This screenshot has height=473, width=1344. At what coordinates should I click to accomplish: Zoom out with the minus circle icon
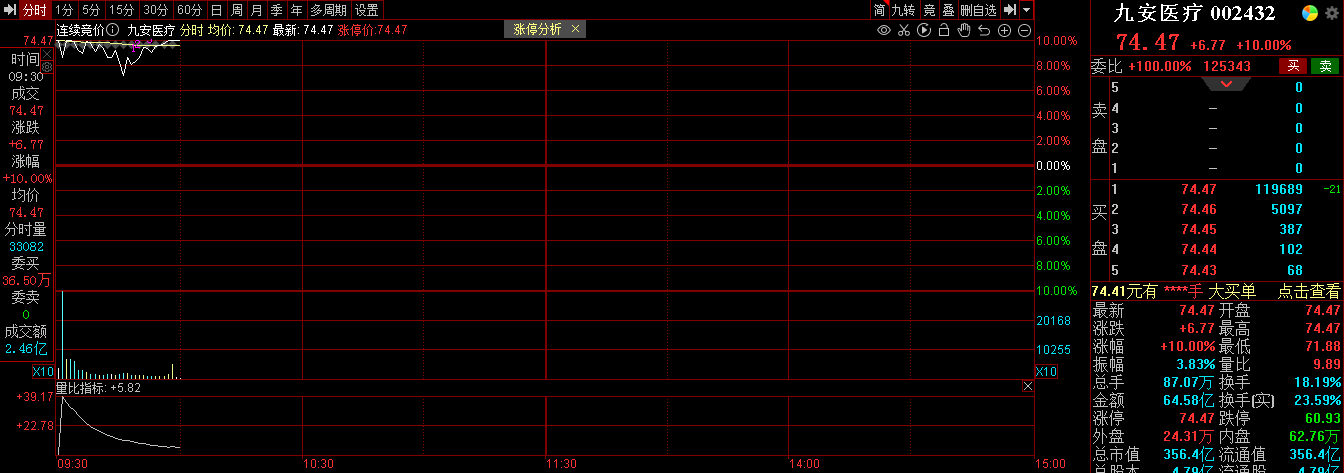point(1025,30)
